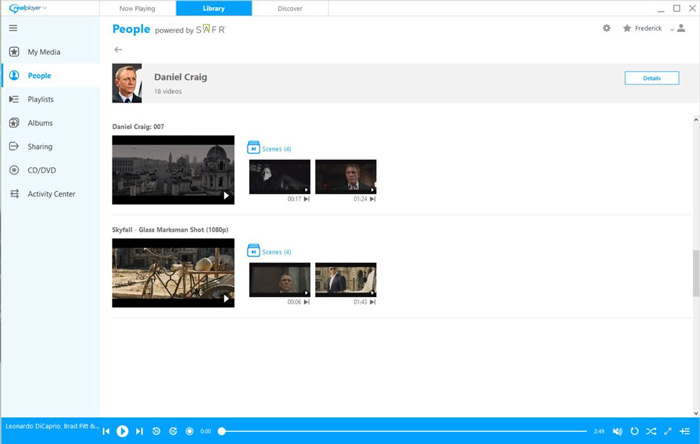Open CD/DVD section
The image size is (700, 444).
tap(42, 170)
